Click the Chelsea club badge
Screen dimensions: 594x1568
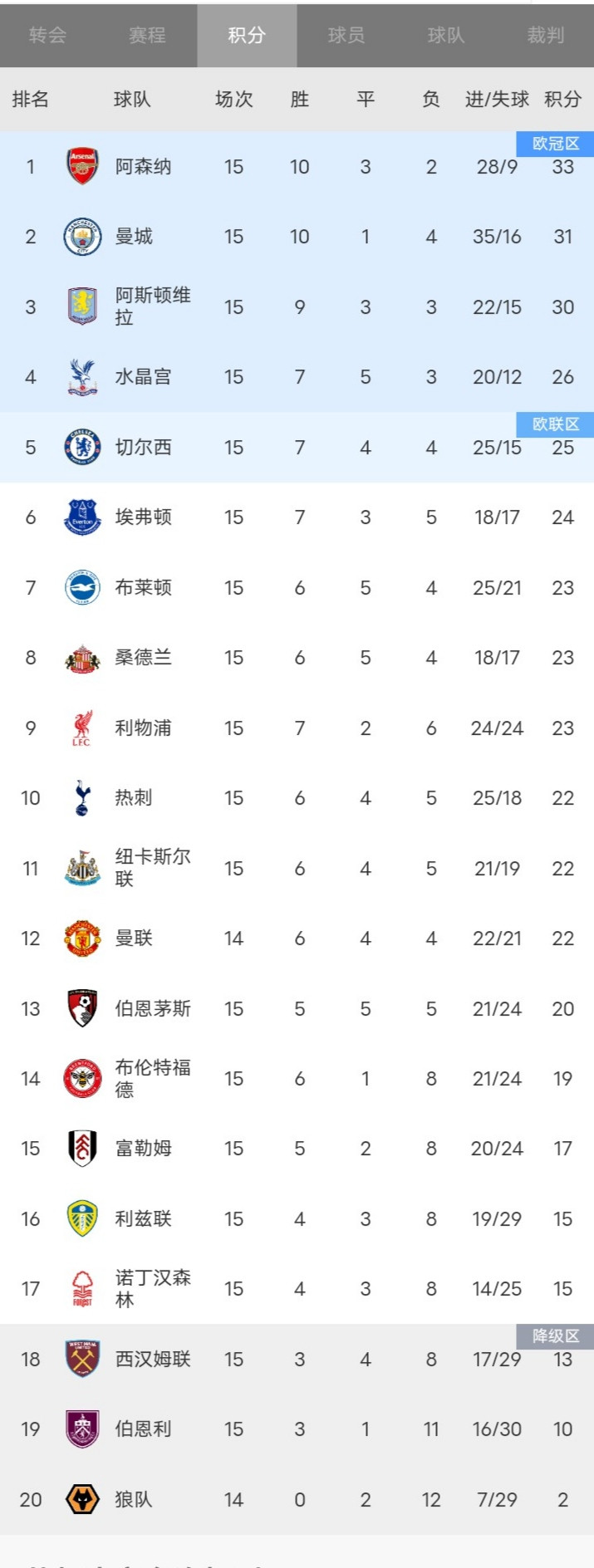click(x=82, y=448)
